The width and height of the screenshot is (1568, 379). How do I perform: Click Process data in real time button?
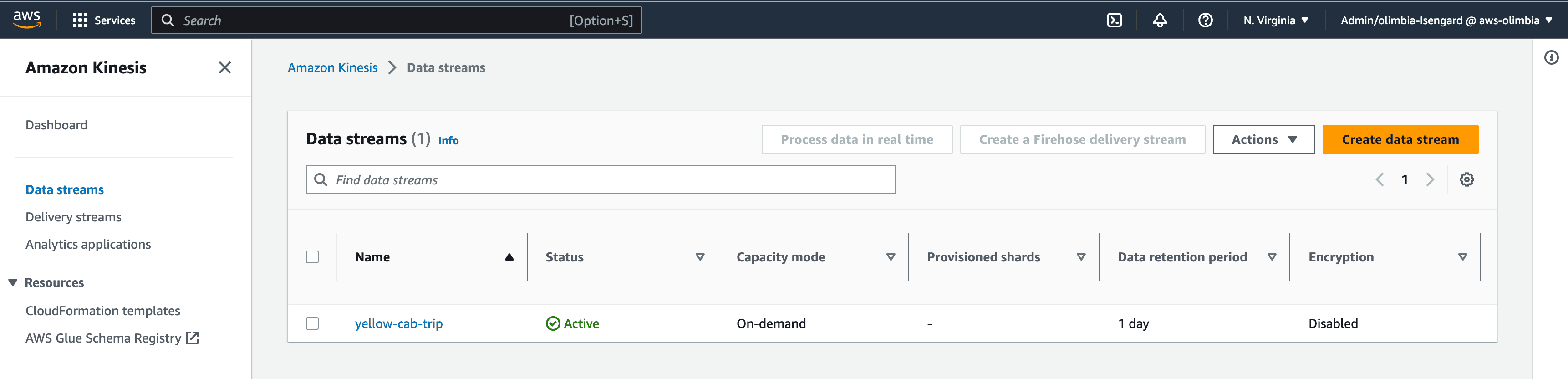point(856,139)
